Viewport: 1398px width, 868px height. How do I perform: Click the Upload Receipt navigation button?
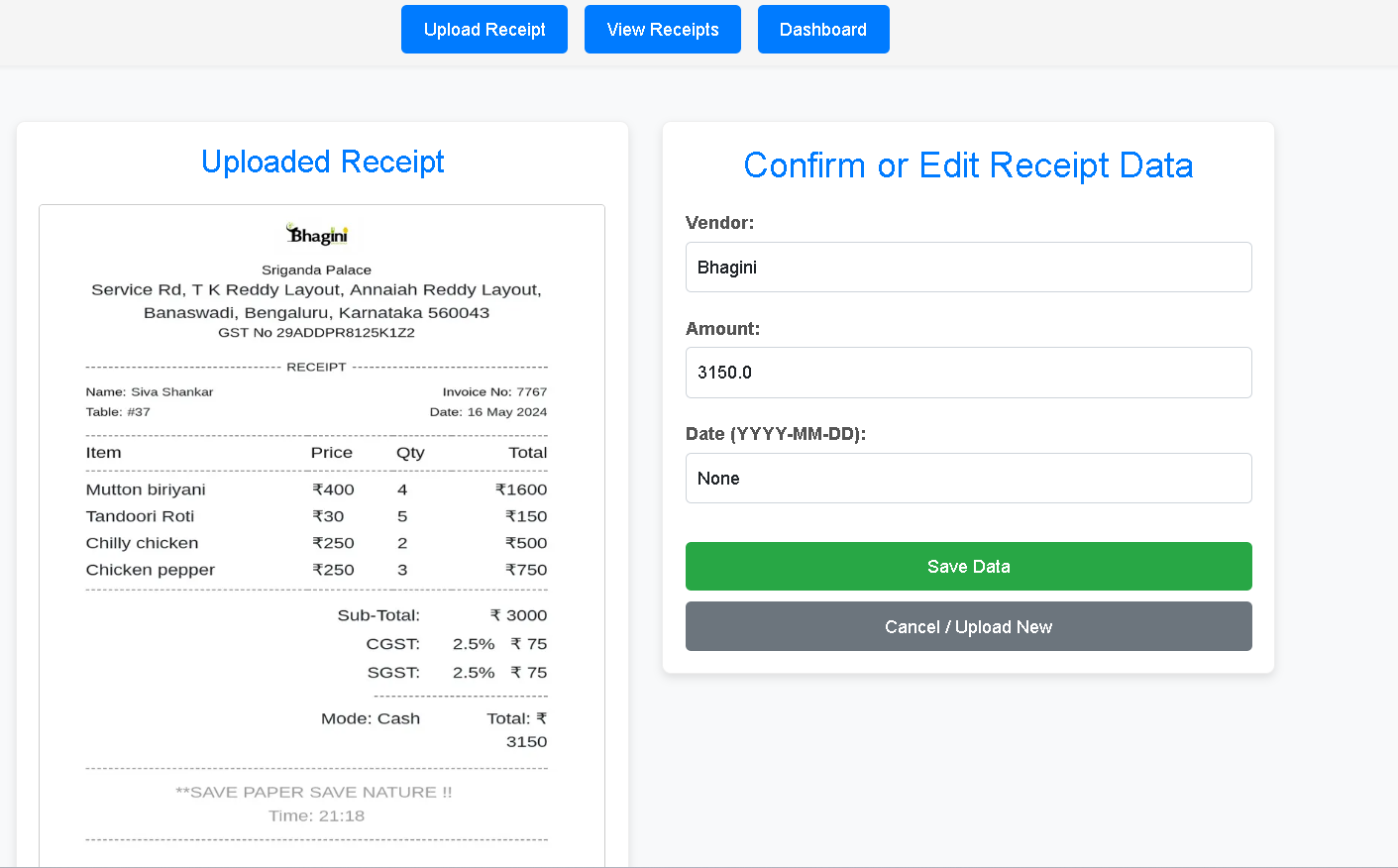[484, 29]
